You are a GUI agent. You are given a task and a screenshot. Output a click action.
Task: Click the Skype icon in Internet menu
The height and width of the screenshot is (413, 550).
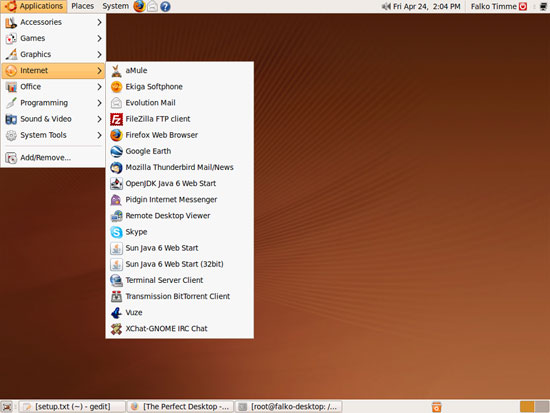pos(116,232)
